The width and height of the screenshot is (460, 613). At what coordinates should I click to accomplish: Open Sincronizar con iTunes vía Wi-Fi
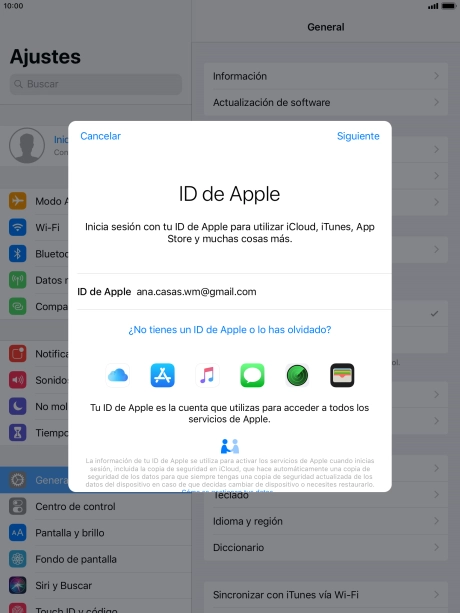coord(326,595)
